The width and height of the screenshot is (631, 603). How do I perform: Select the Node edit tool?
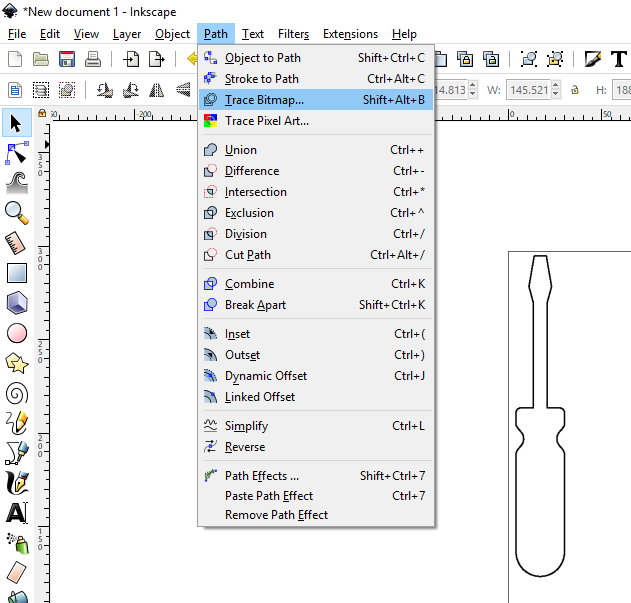[16, 153]
